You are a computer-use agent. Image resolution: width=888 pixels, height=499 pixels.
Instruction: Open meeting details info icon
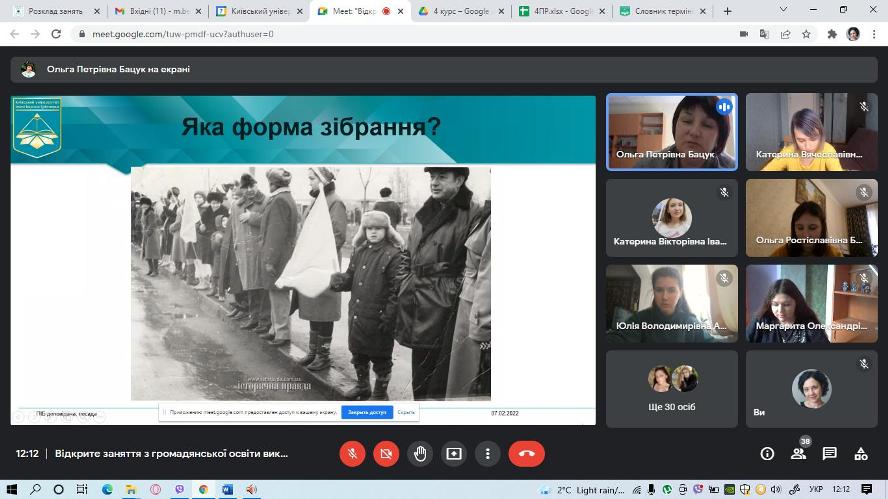[767, 453]
